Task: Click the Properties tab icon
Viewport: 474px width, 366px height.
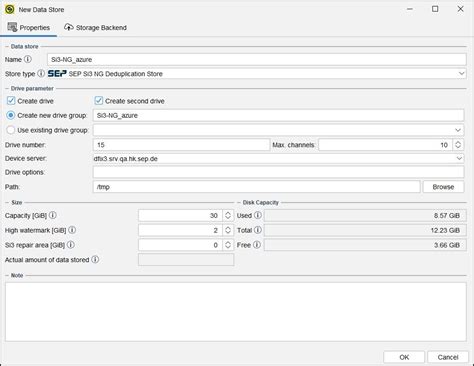Action: pyautogui.click(x=12, y=27)
